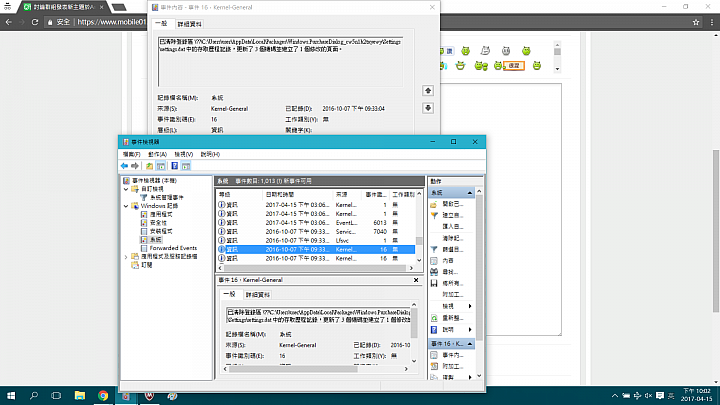Open 說明(H) menu in Event Viewer

pos(210,154)
